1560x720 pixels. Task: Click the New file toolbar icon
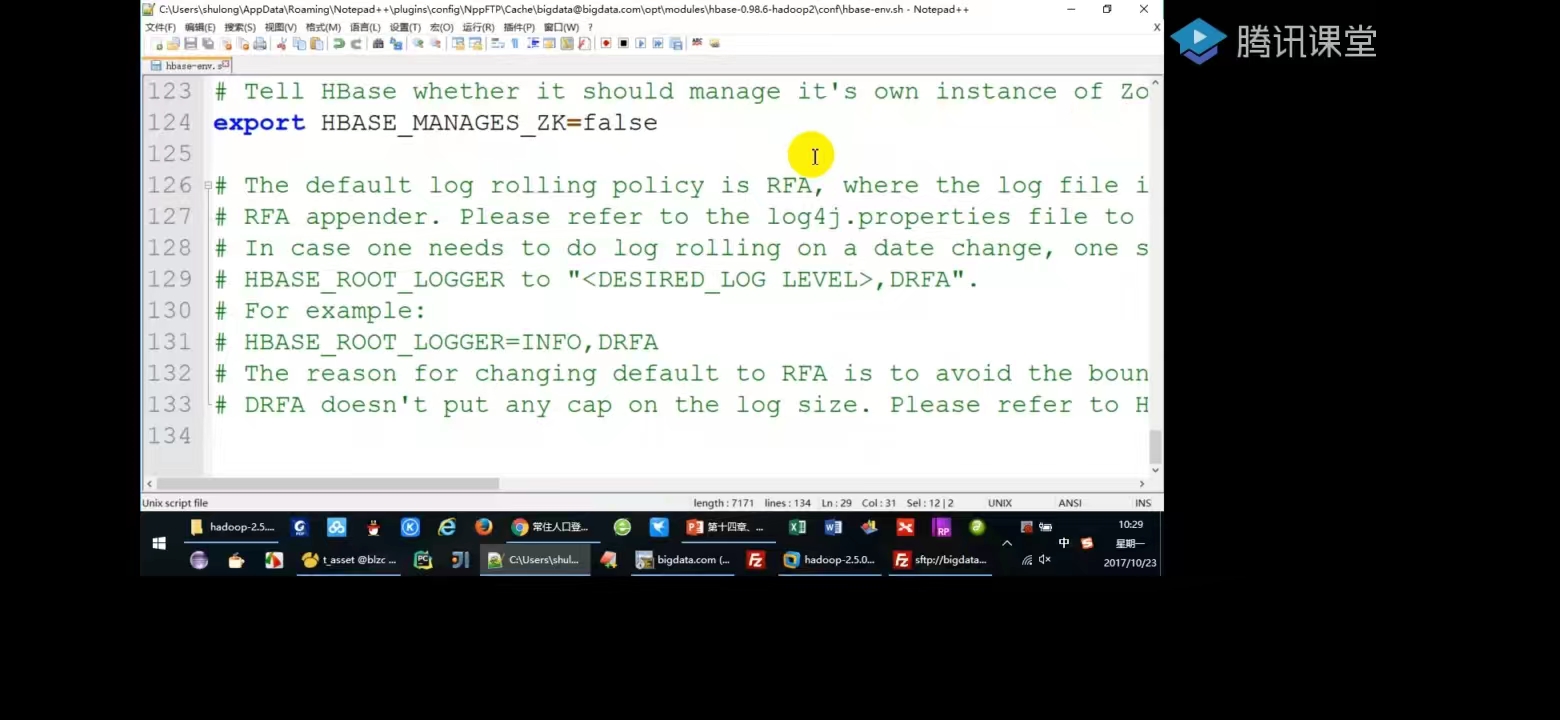click(157, 43)
